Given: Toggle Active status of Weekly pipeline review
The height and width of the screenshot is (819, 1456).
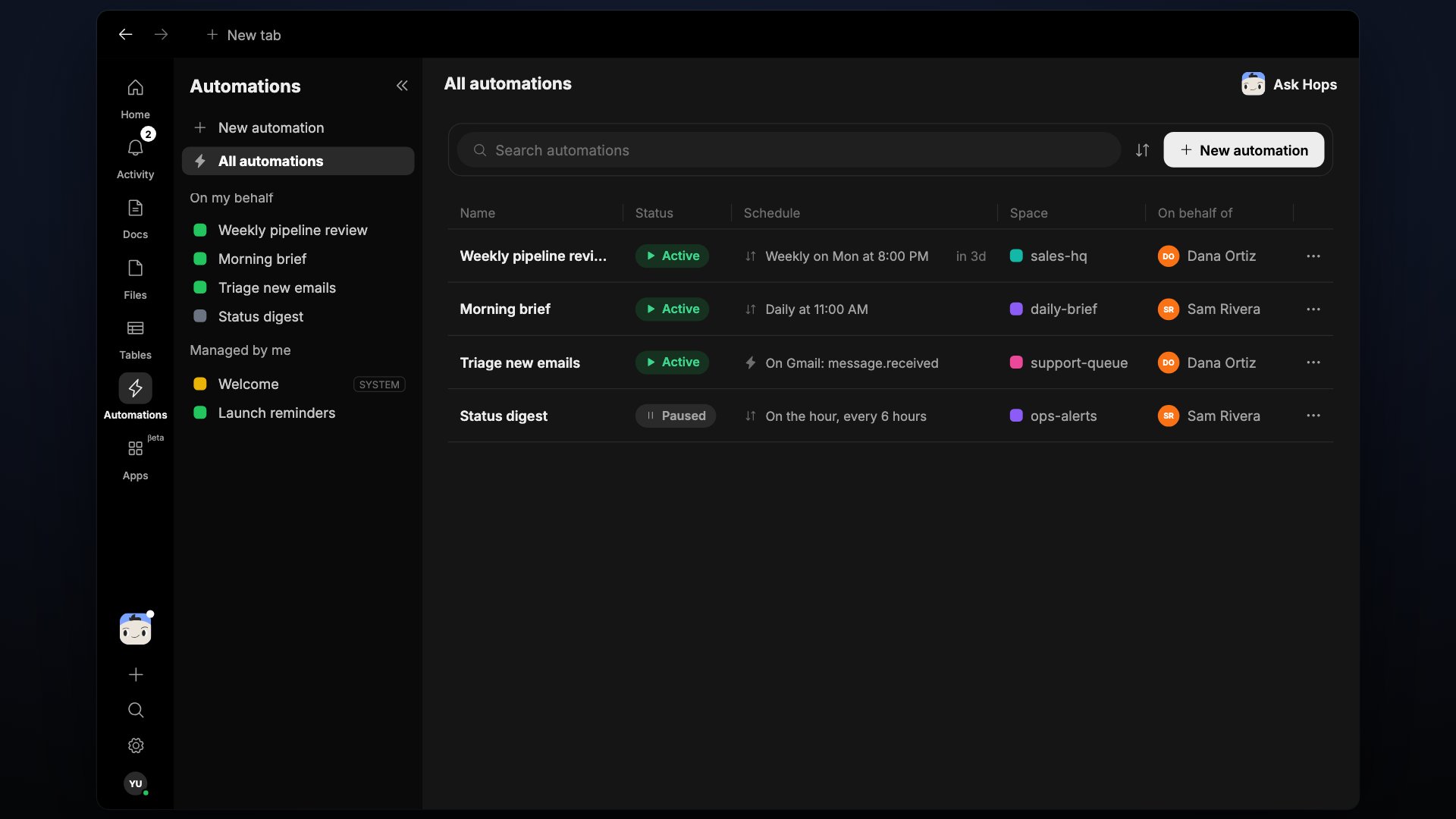Looking at the screenshot, I should 672,256.
